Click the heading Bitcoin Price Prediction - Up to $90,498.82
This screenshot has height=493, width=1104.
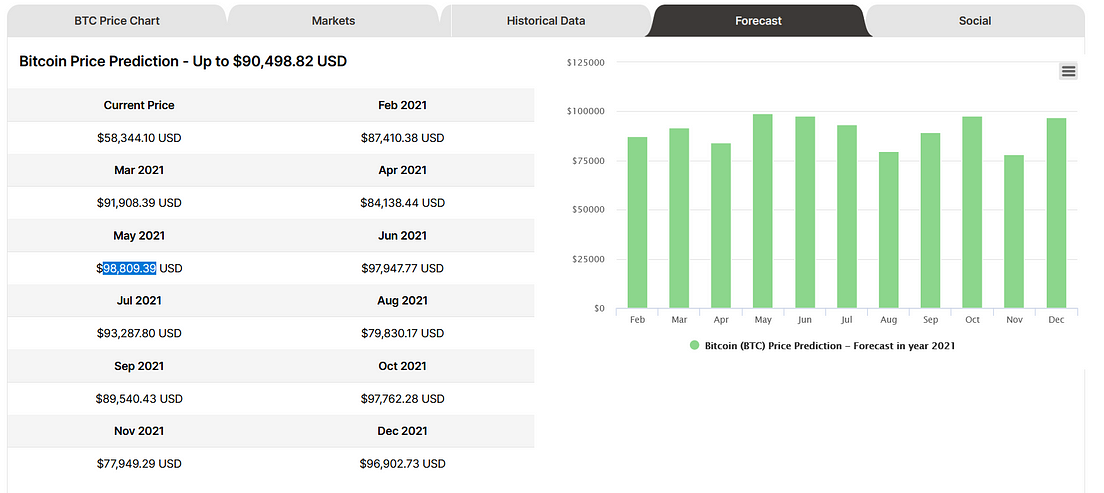[183, 61]
